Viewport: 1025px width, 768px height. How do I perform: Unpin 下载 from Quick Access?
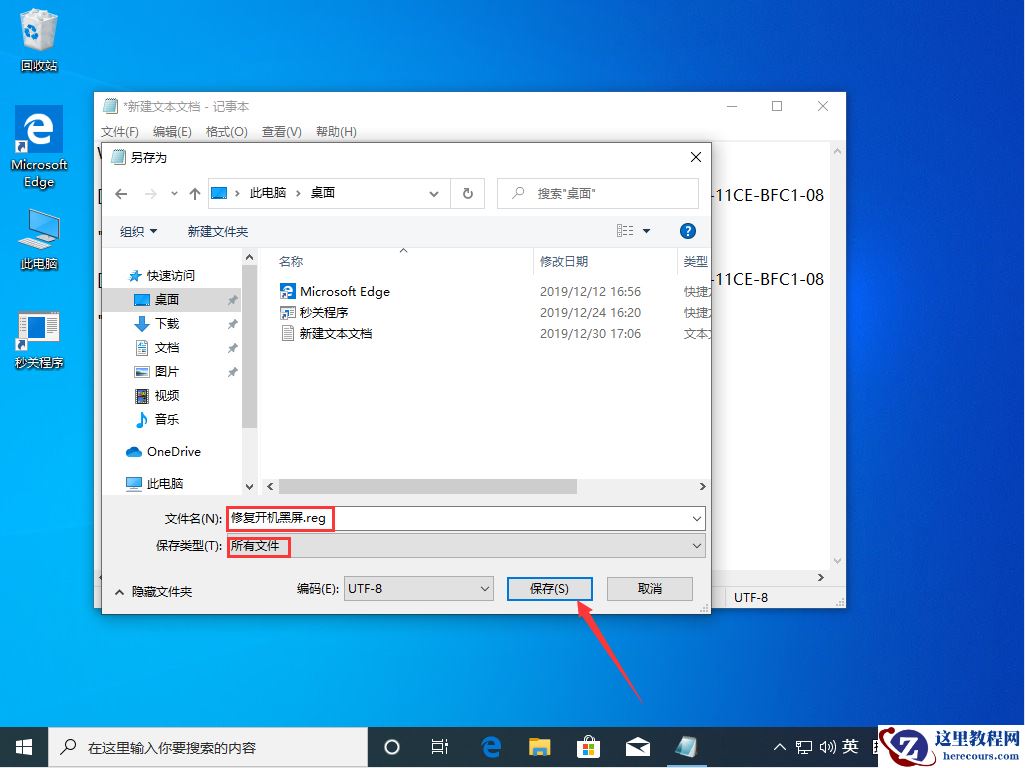230,323
